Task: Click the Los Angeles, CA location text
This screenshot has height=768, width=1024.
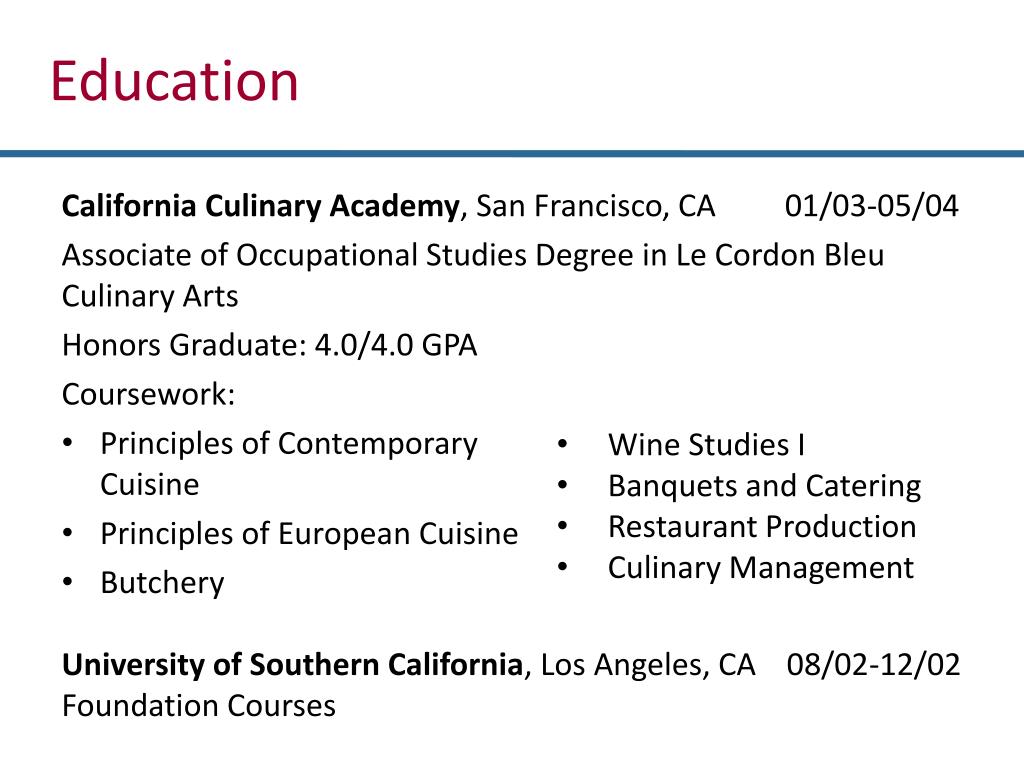Action: [x=648, y=665]
